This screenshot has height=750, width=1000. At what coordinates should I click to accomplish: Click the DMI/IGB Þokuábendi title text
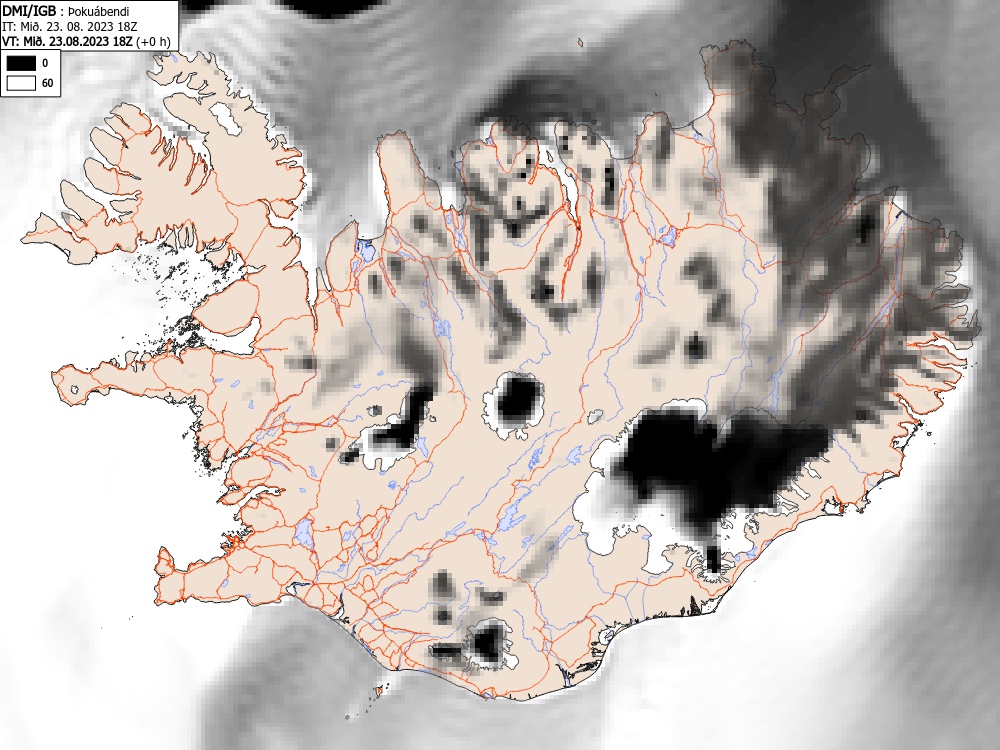tap(66, 11)
